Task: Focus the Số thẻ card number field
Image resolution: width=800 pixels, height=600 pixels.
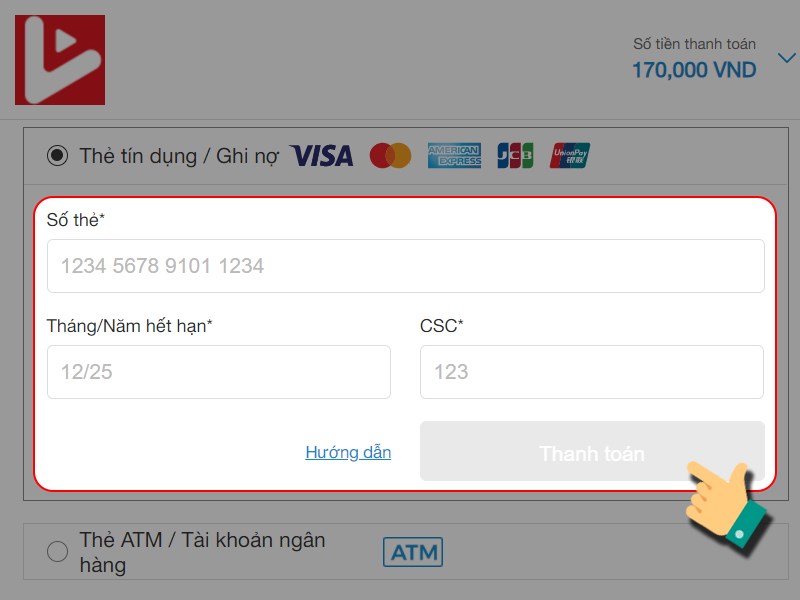Action: coord(406,266)
